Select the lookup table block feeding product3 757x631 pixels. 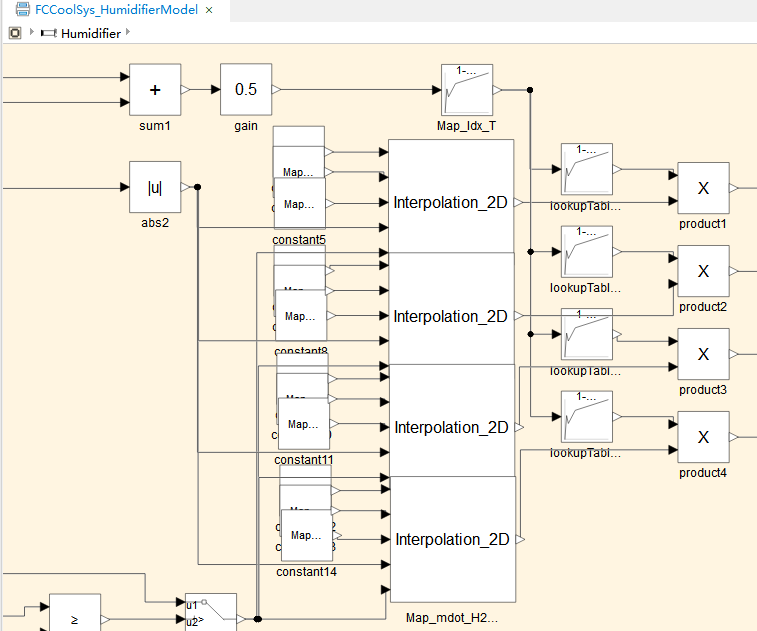point(587,334)
